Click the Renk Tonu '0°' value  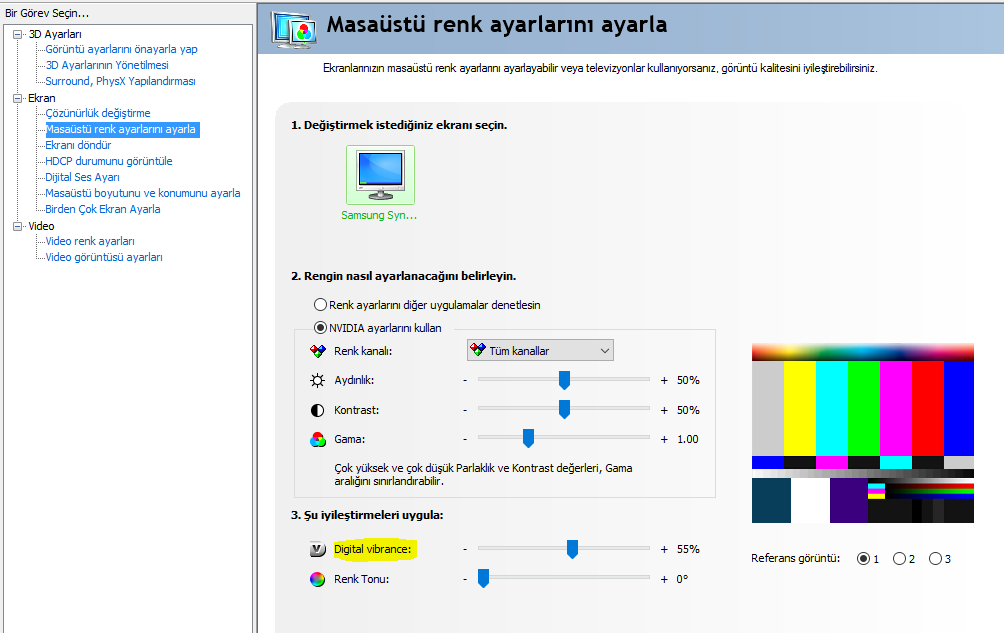(683, 579)
